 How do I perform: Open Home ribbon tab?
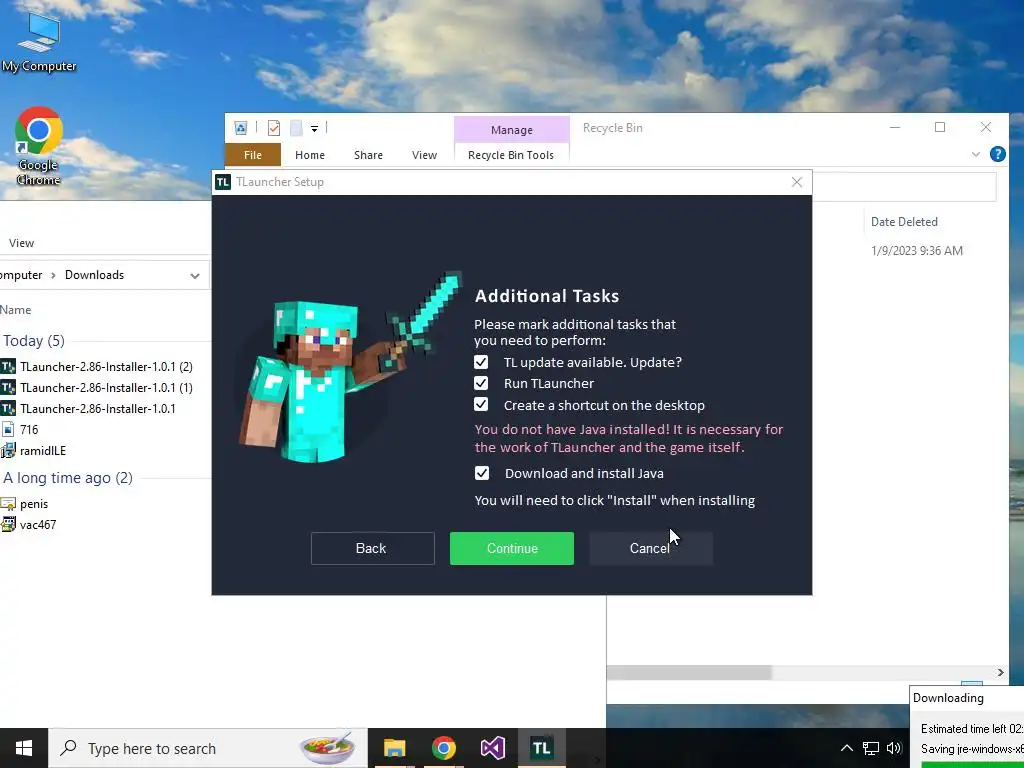(310, 155)
